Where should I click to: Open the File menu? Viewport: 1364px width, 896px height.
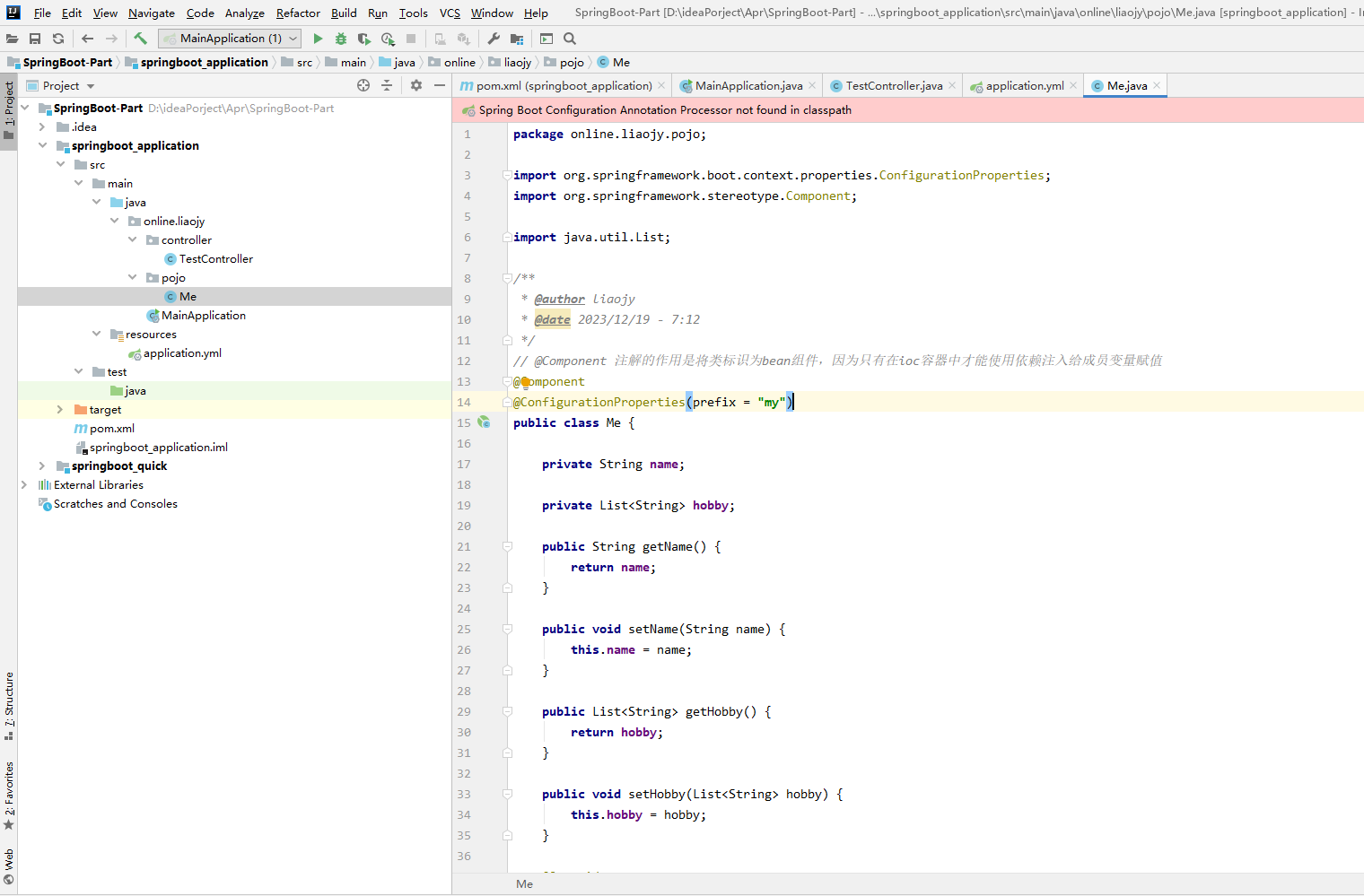pyautogui.click(x=42, y=13)
